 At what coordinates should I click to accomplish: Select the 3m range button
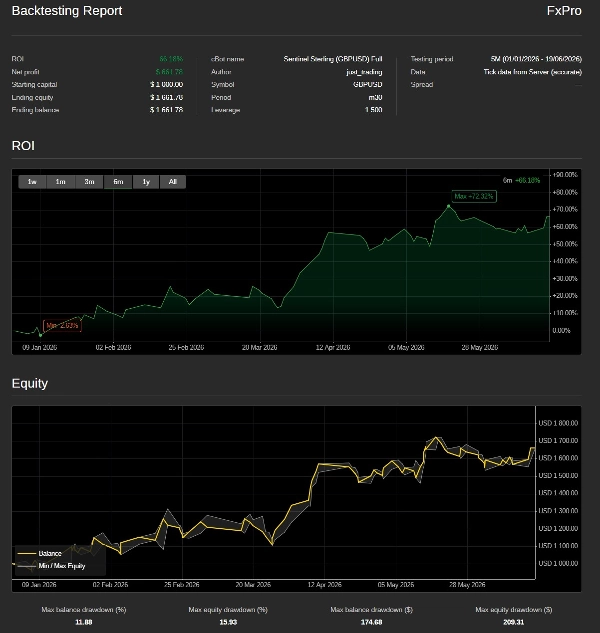(89, 182)
